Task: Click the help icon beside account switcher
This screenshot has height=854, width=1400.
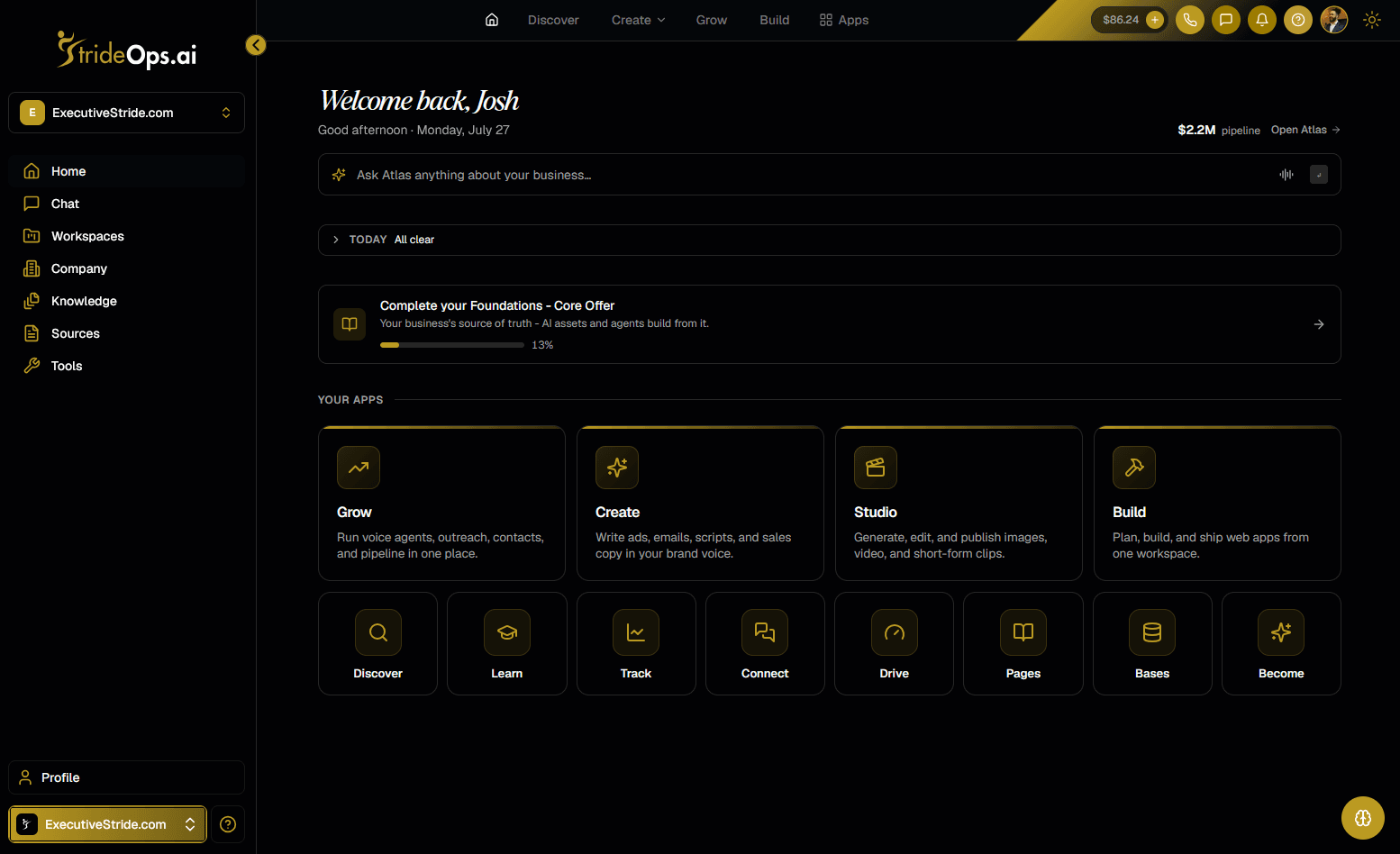Action: (x=228, y=824)
